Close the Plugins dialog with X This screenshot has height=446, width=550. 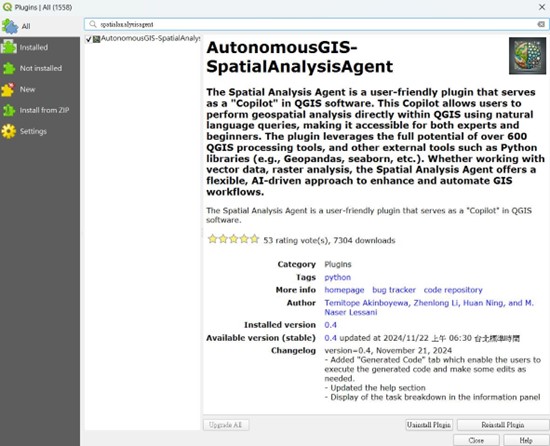542,7
